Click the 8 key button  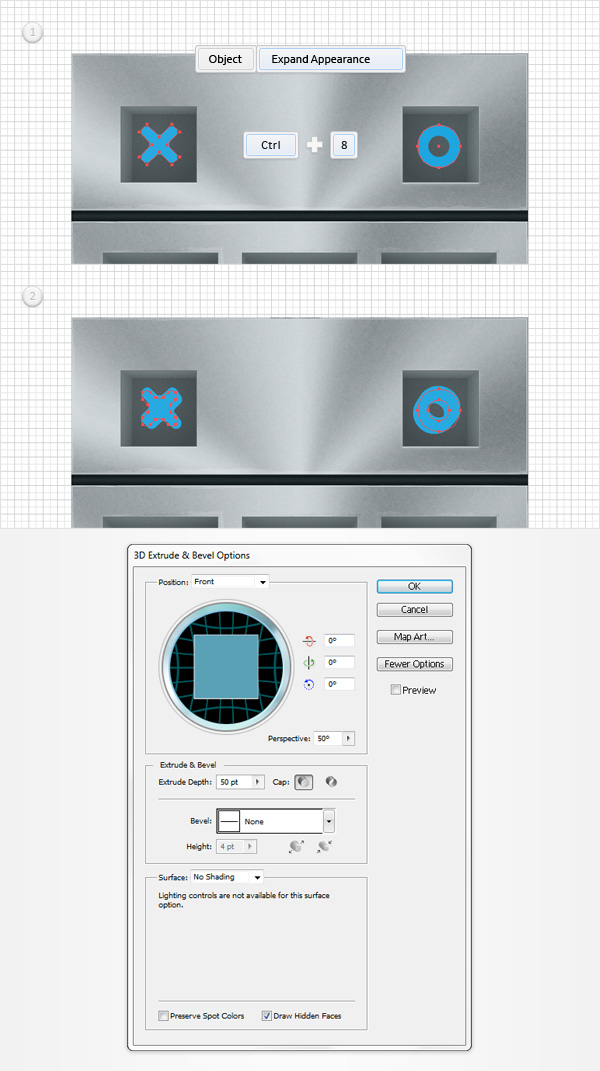pyautogui.click(x=344, y=145)
